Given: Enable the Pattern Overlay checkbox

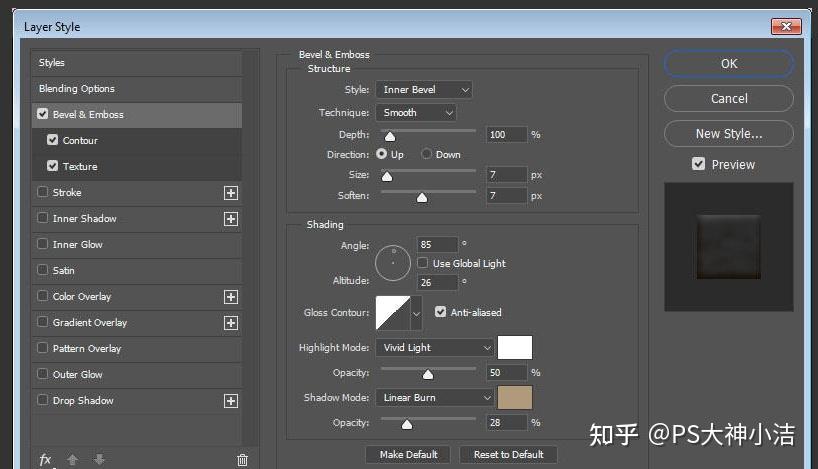Looking at the screenshot, I should click(x=42, y=347).
